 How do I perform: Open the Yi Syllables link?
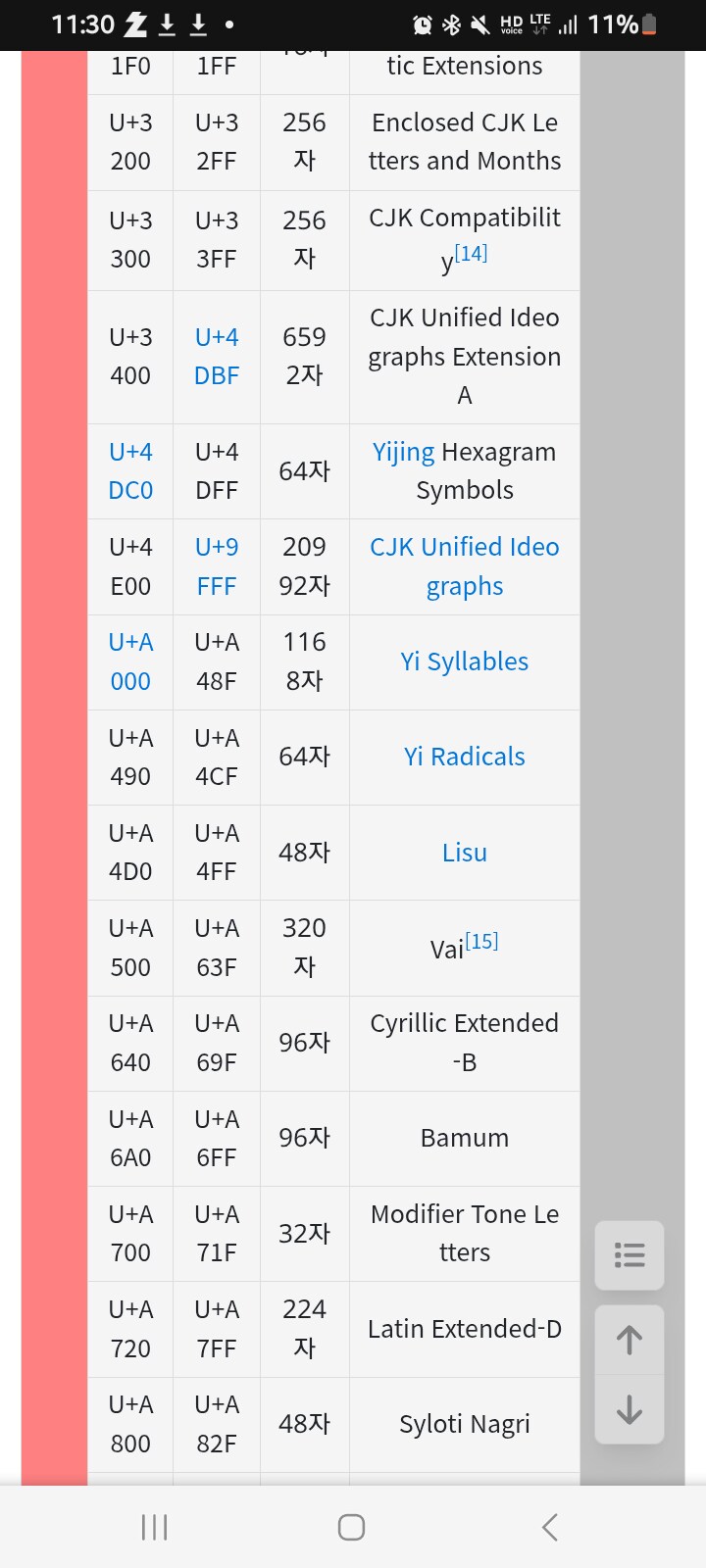(464, 661)
